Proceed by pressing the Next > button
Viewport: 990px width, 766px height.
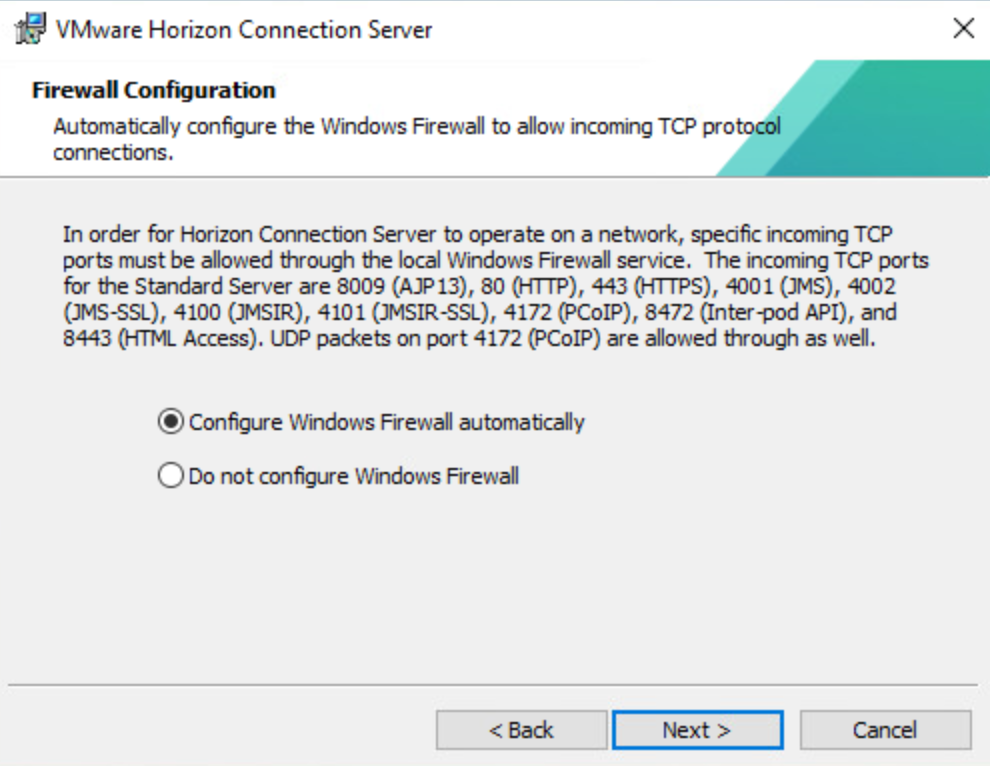coord(697,730)
